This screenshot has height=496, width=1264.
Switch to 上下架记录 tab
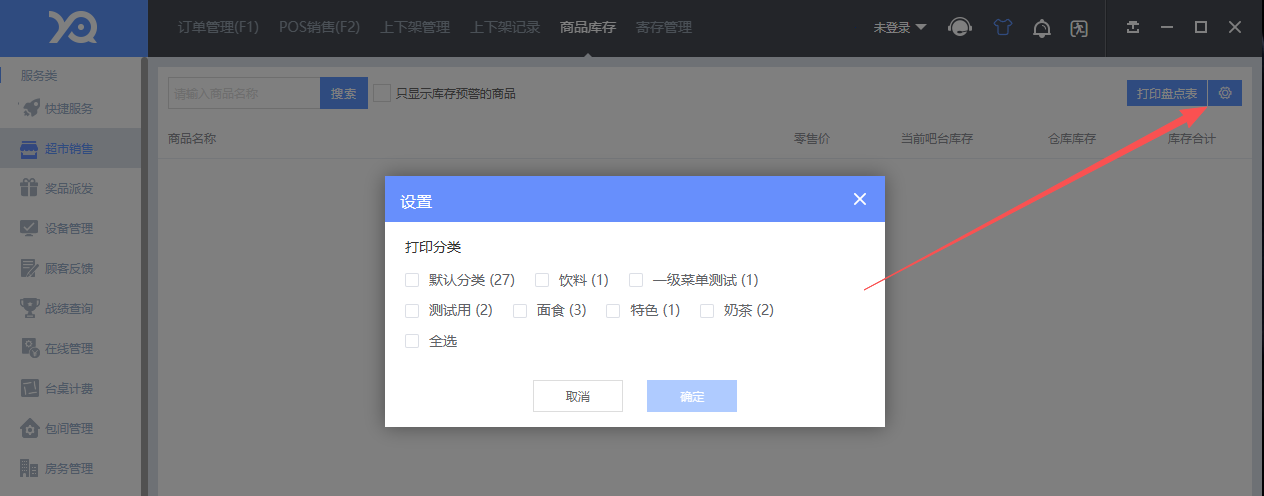click(505, 27)
